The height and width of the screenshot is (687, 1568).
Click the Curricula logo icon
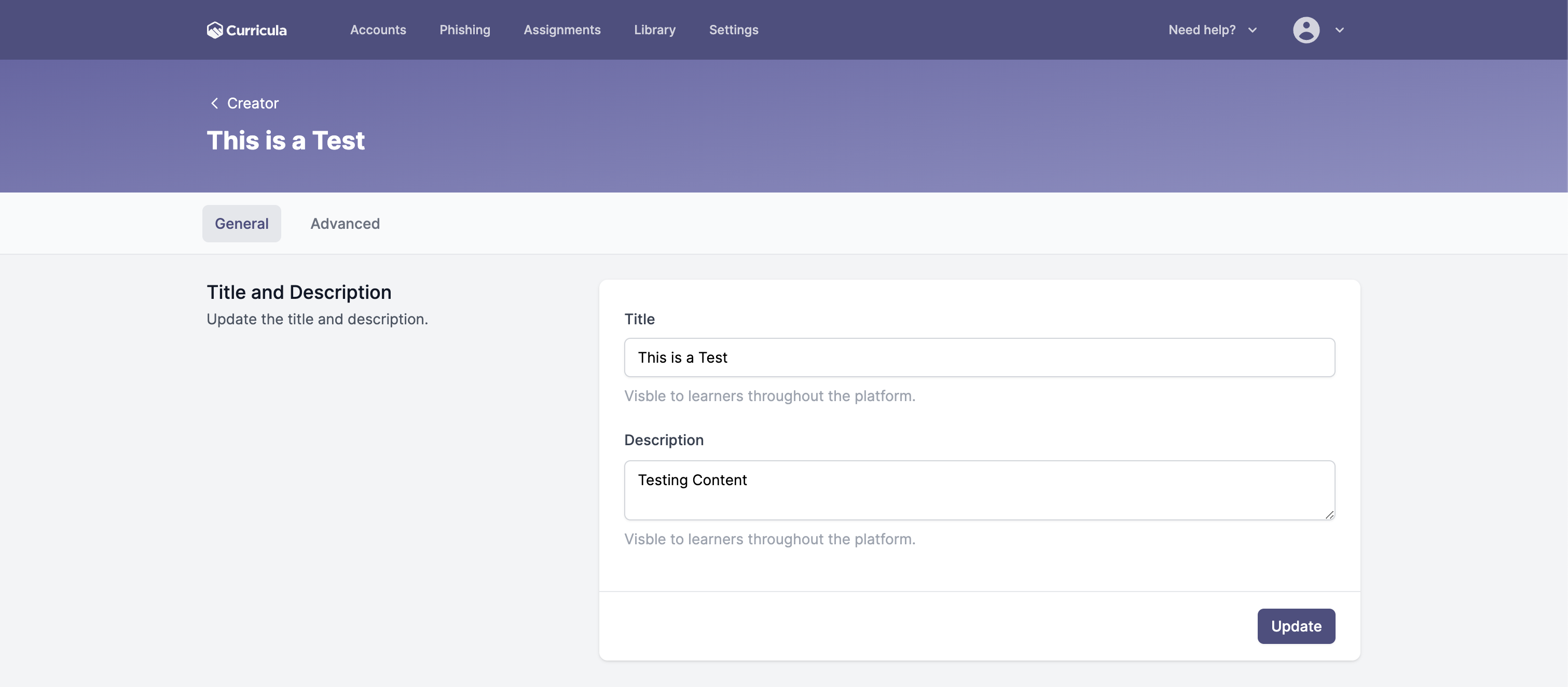(214, 30)
